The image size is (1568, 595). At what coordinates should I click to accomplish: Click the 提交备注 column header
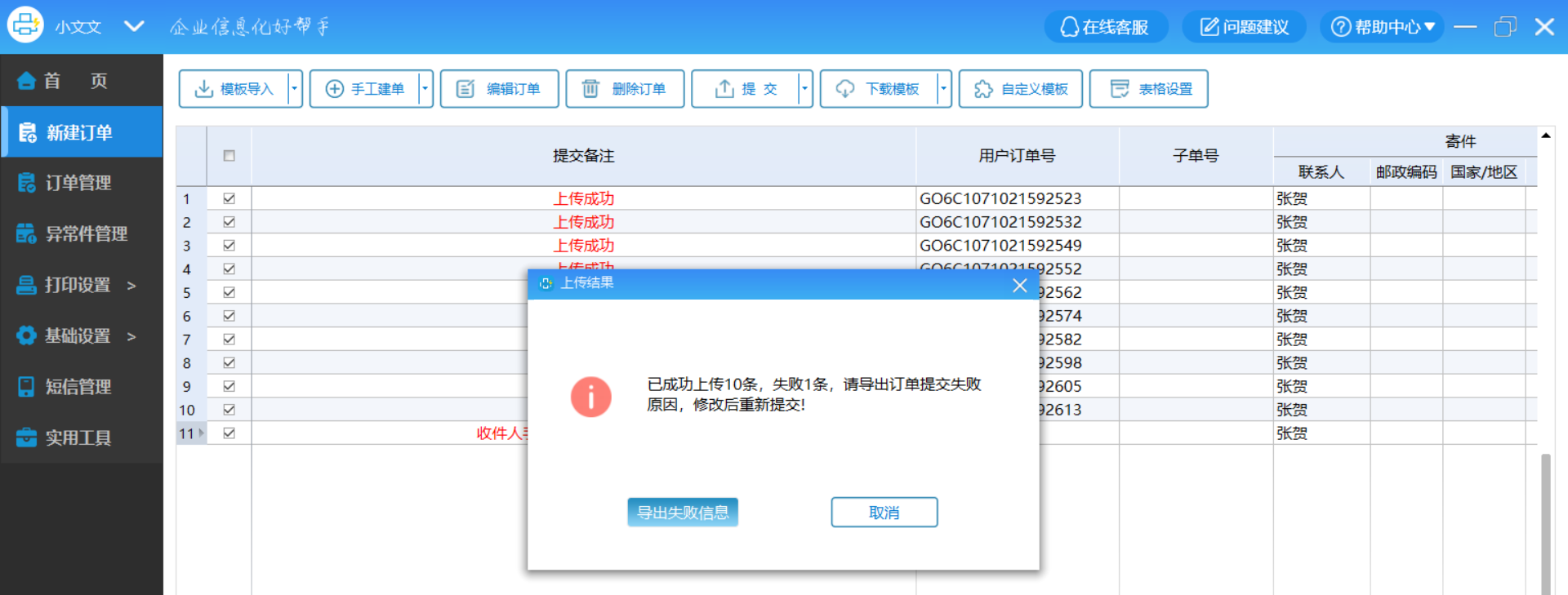(x=584, y=156)
